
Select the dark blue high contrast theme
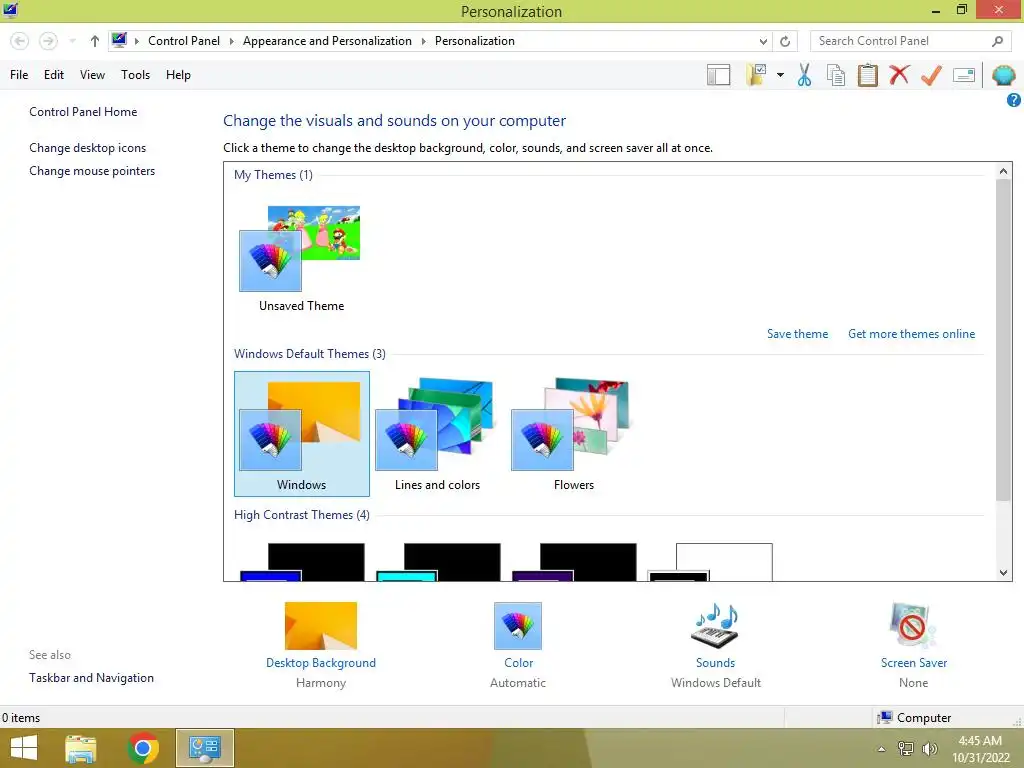click(302, 562)
